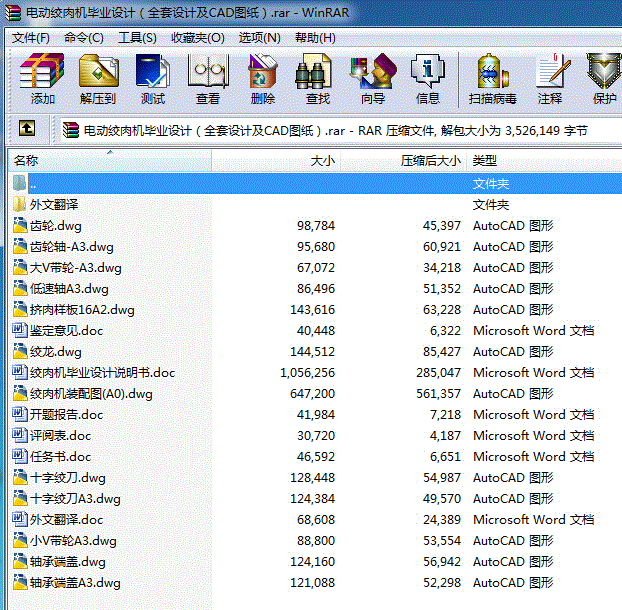Click packed size value 561,357
The width and height of the screenshot is (622, 610).
[438, 393]
